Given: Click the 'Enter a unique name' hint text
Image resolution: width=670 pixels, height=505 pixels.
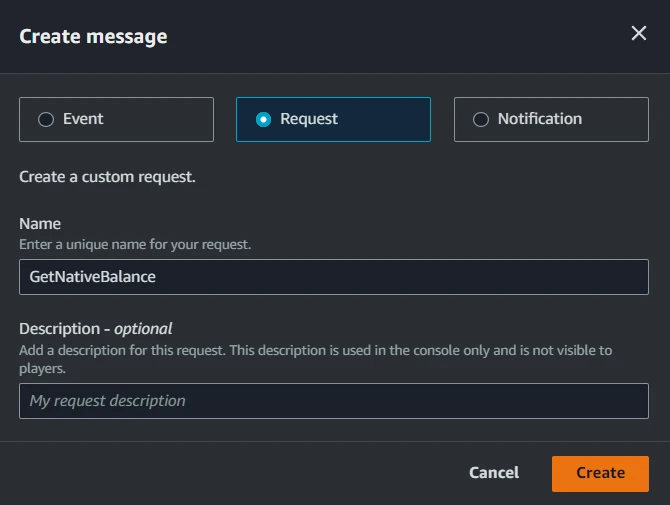Looking at the screenshot, I should click(135, 245).
